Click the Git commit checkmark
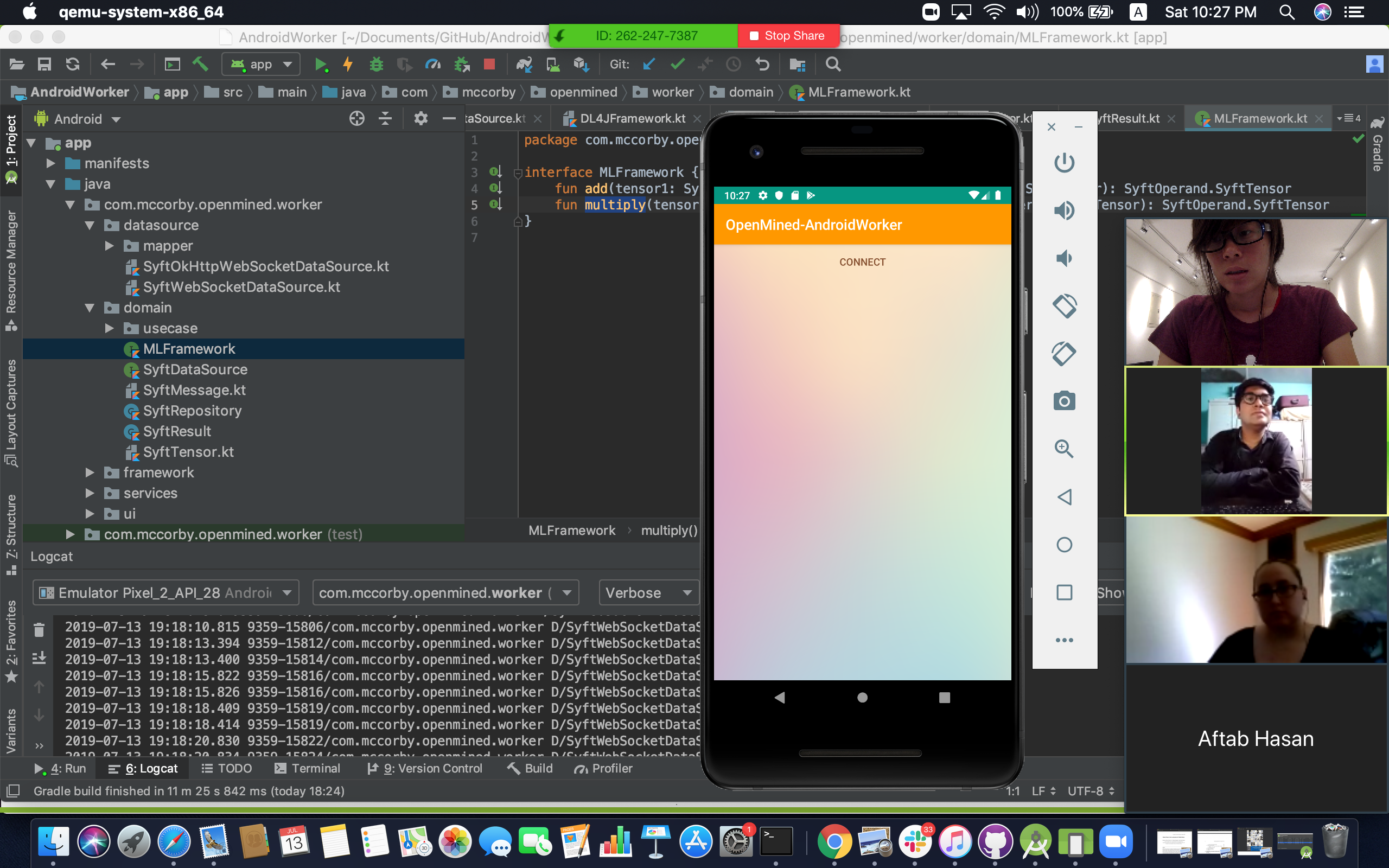 pos(677,65)
